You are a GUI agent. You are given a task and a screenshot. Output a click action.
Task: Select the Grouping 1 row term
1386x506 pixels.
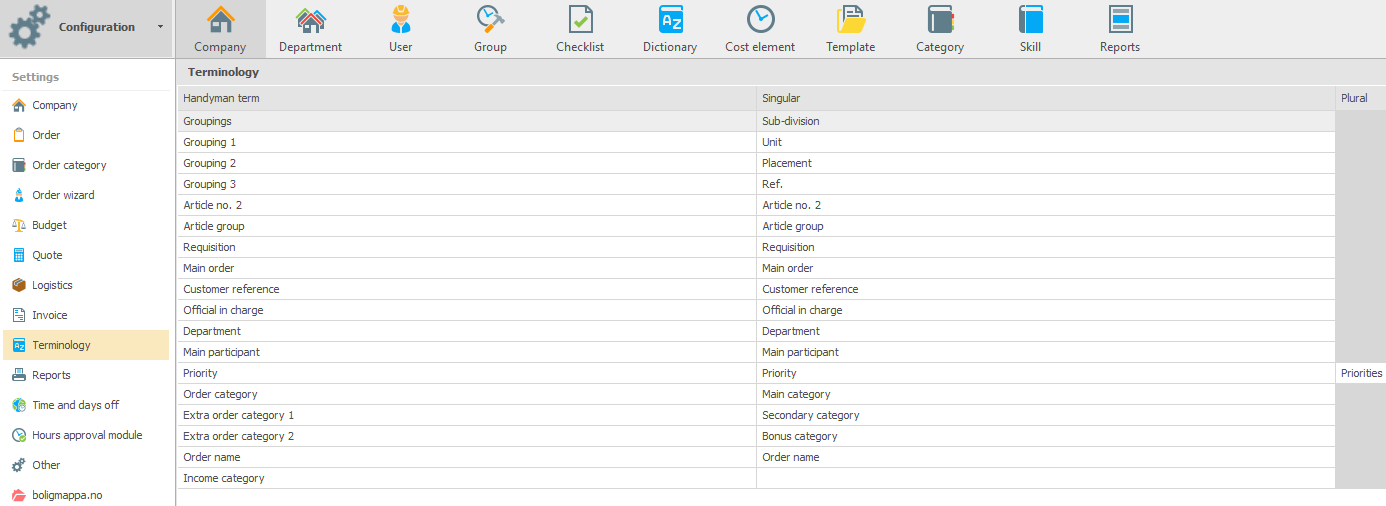point(467,142)
